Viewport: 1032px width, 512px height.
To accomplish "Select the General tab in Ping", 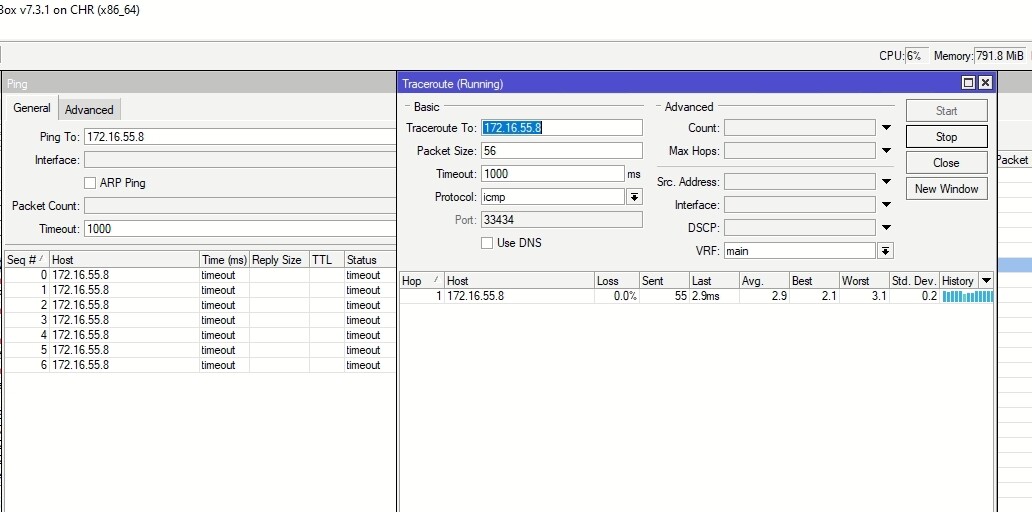I will [x=32, y=108].
